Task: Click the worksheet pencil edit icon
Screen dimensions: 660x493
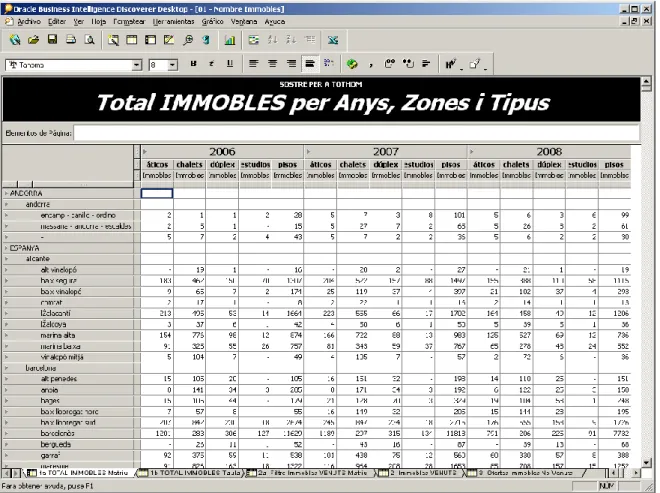Action: pyautogui.click(x=169, y=40)
